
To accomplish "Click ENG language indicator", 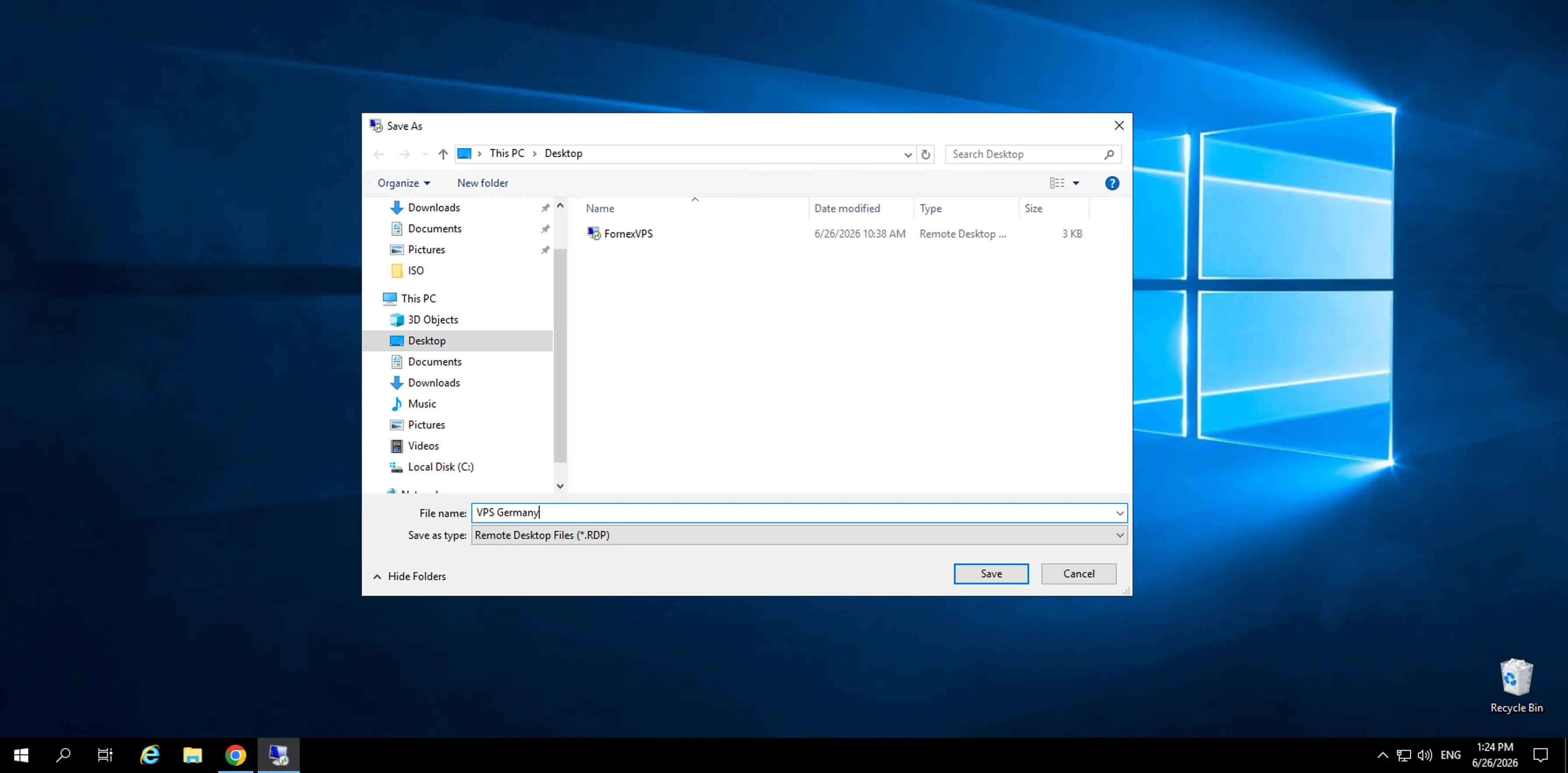I will (1451, 755).
